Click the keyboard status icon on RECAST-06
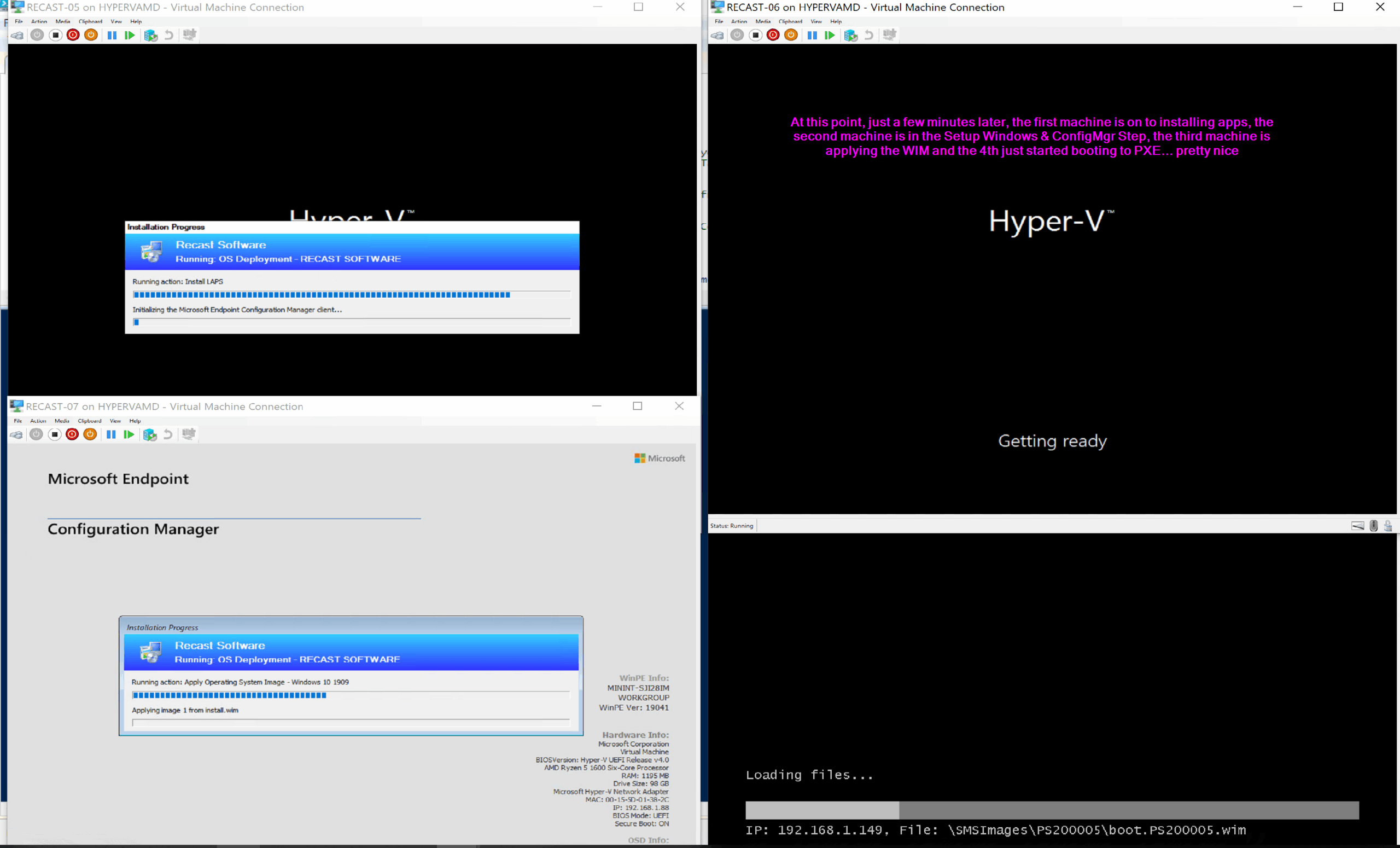Image resolution: width=1400 pixels, height=848 pixels. 1358,526
